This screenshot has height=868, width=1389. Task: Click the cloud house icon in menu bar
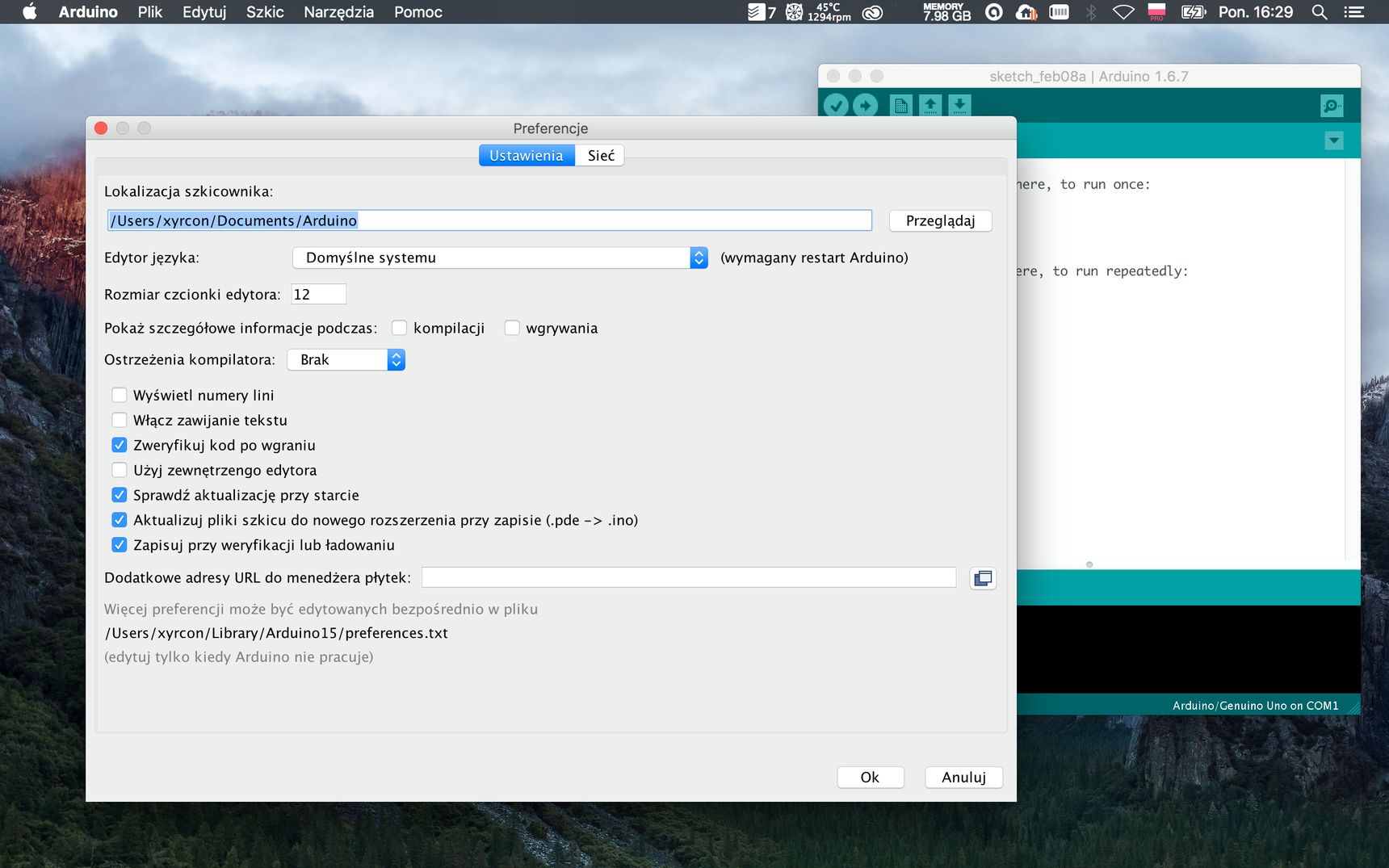(1026, 12)
